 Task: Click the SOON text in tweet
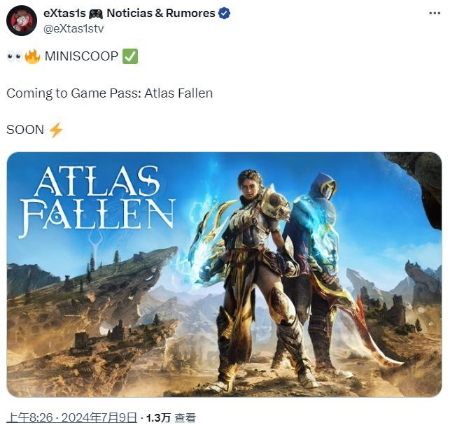pos(25,130)
